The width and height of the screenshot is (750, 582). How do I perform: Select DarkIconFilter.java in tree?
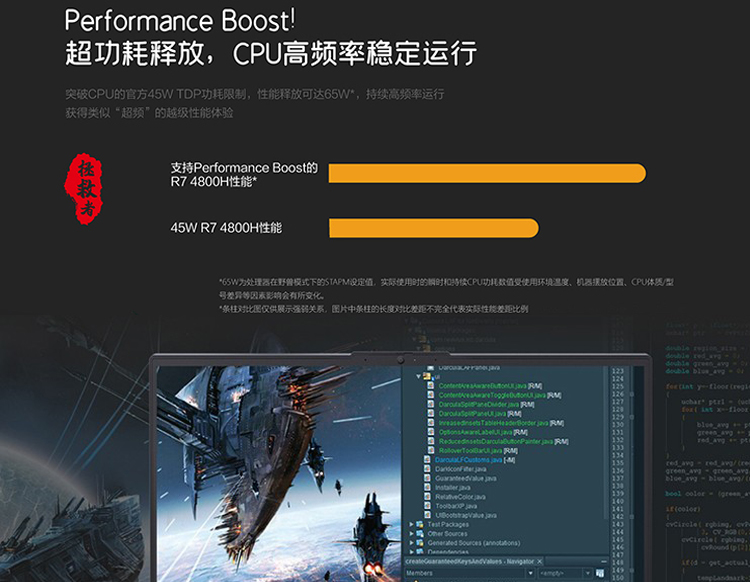tap(461, 469)
